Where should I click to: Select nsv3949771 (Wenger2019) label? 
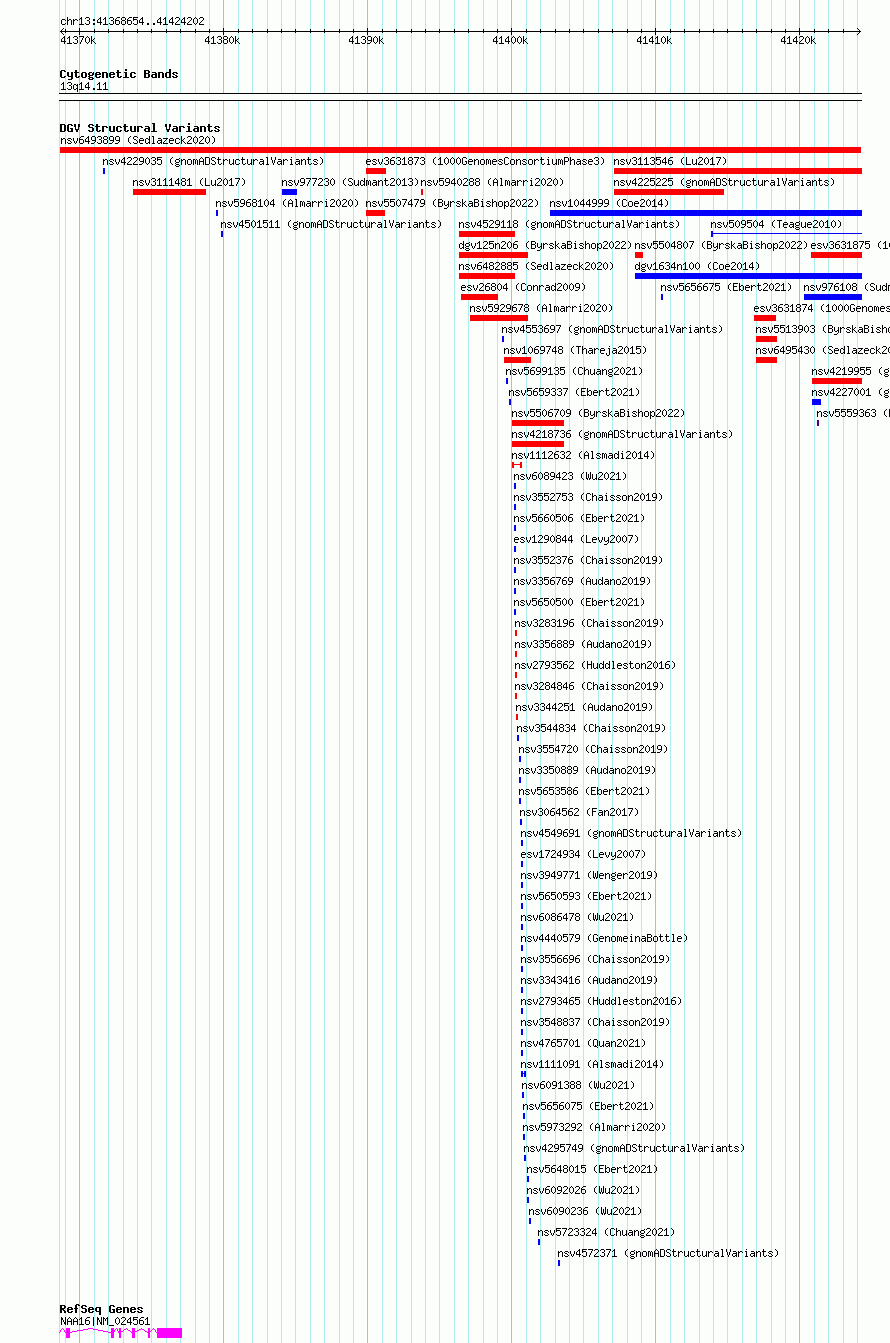point(589,875)
